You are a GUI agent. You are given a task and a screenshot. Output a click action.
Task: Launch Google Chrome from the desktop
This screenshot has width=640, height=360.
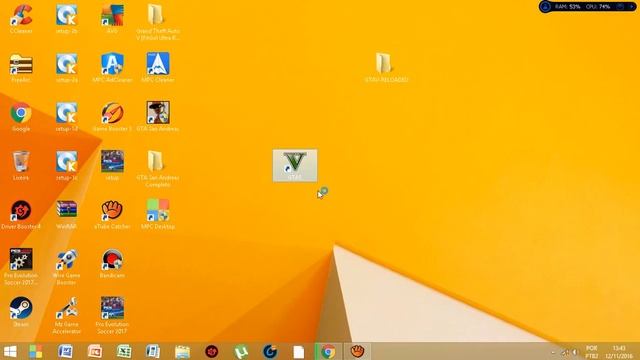21,116
